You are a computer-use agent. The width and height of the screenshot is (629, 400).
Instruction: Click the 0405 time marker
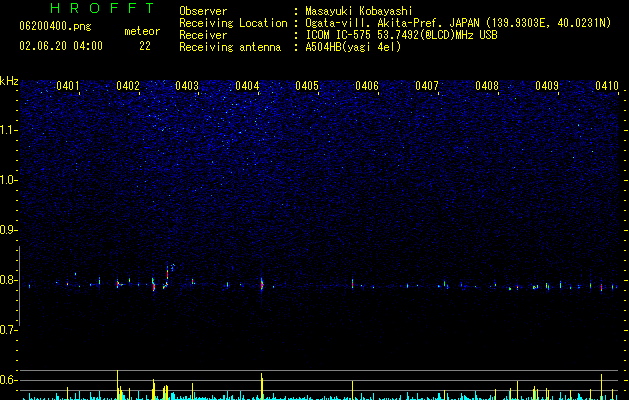307,86
